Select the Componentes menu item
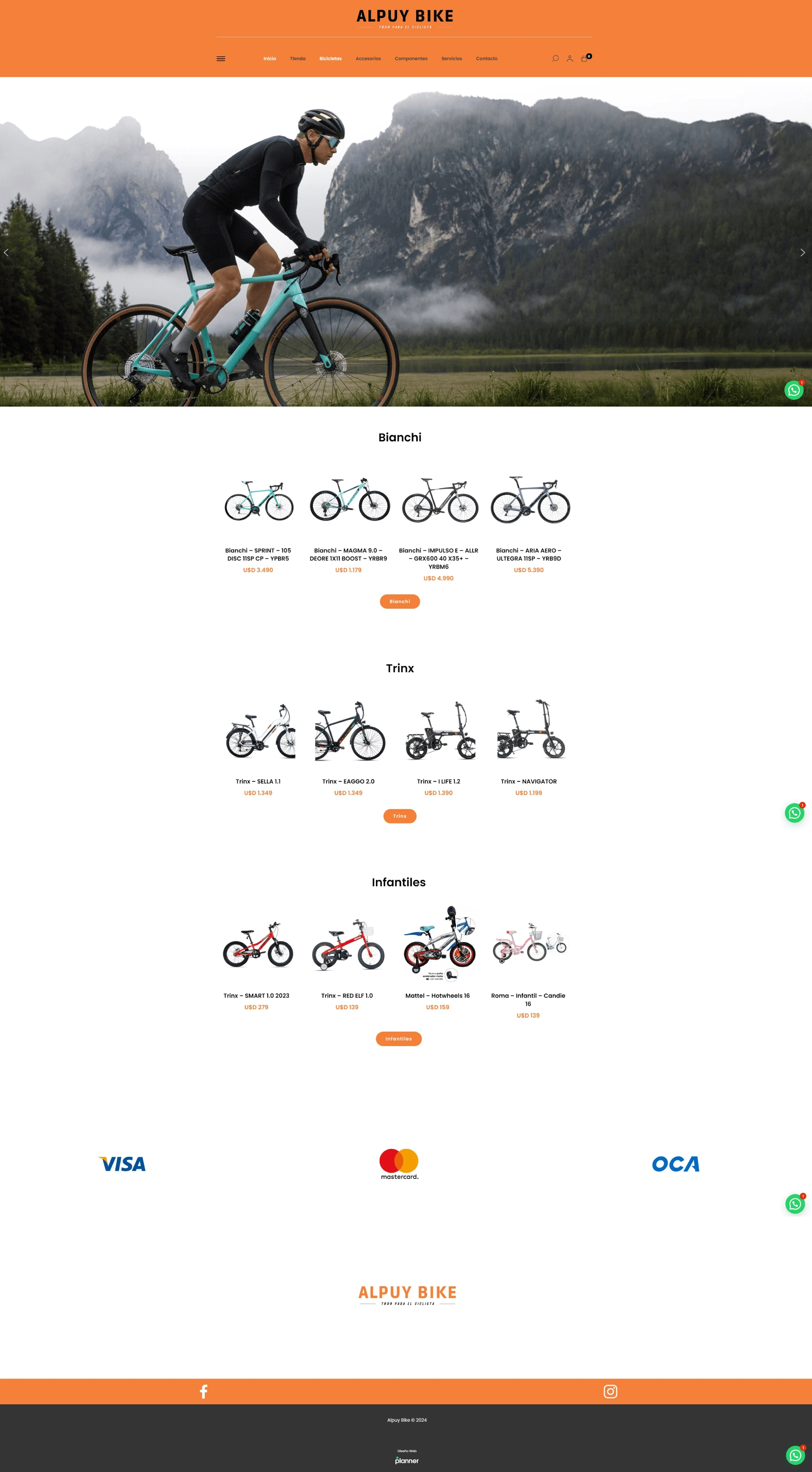This screenshot has width=812, height=1472. point(411,59)
